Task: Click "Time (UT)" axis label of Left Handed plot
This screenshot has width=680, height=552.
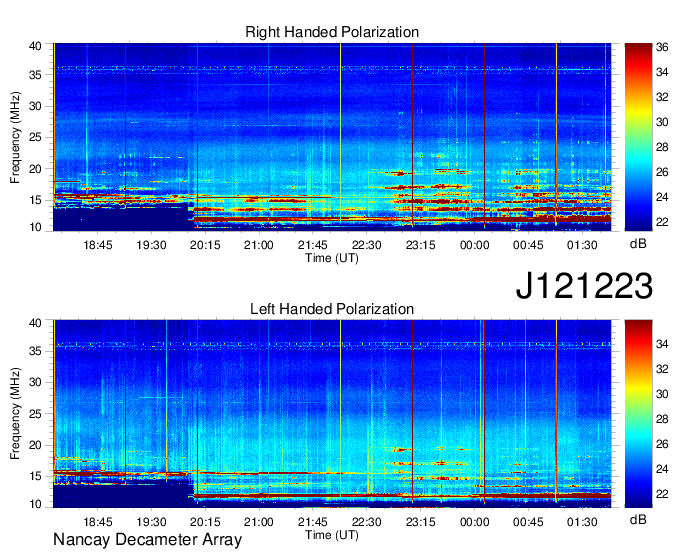Action: tap(332, 535)
